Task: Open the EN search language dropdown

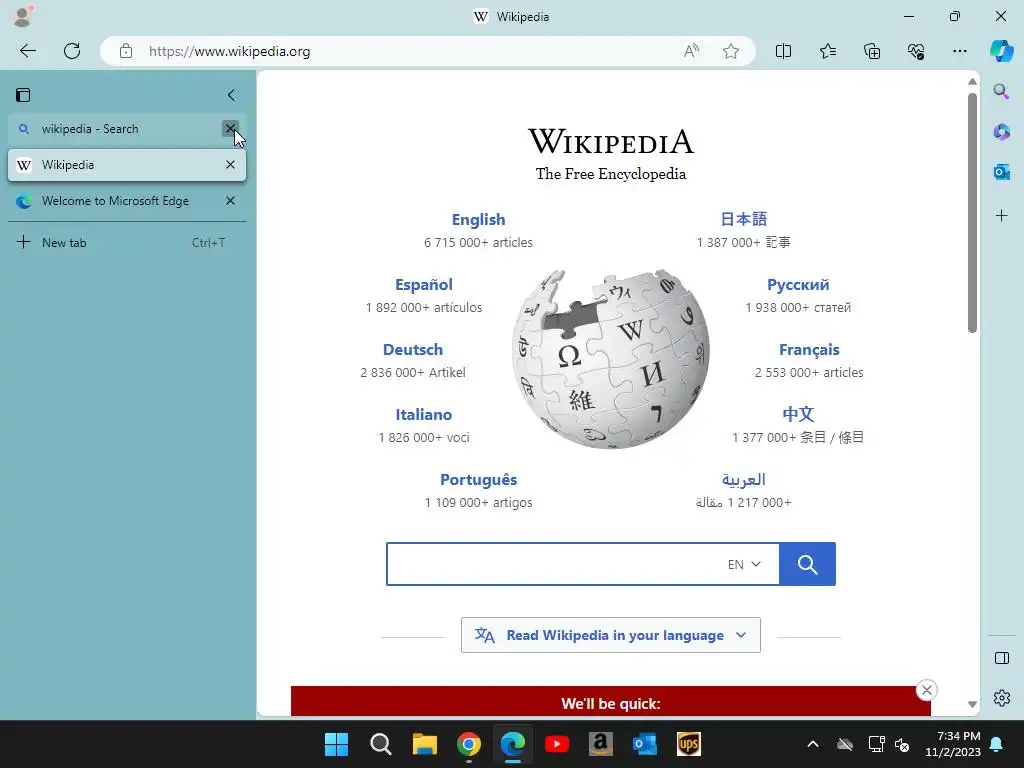Action: click(x=744, y=564)
